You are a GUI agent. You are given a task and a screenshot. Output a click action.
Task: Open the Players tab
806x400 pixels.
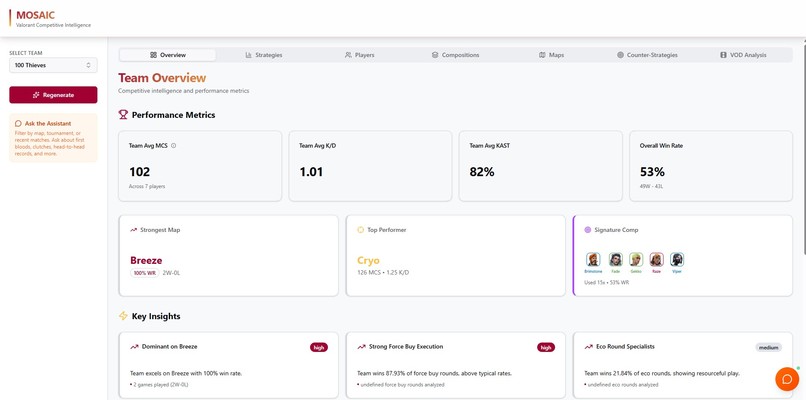click(359, 55)
